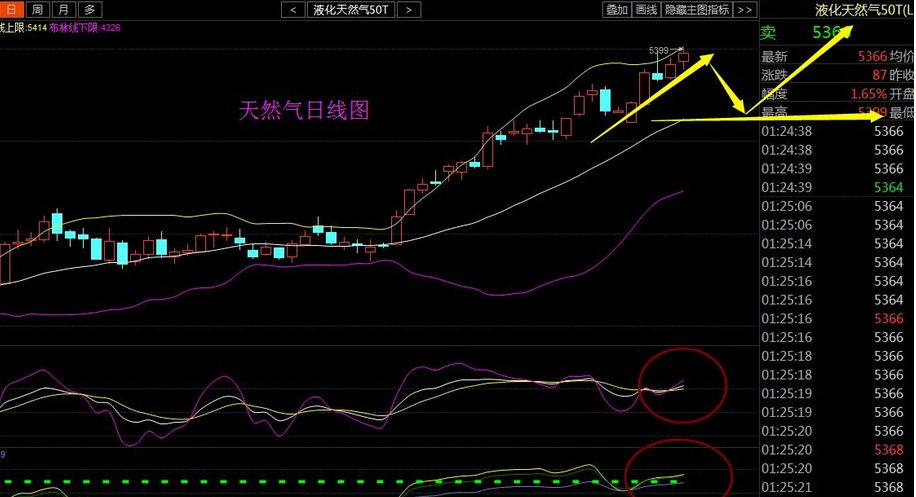The height and width of the screenshot is (497, 916).
Task: Click the 最新 5366 latest price value
Action: point(872,56)
